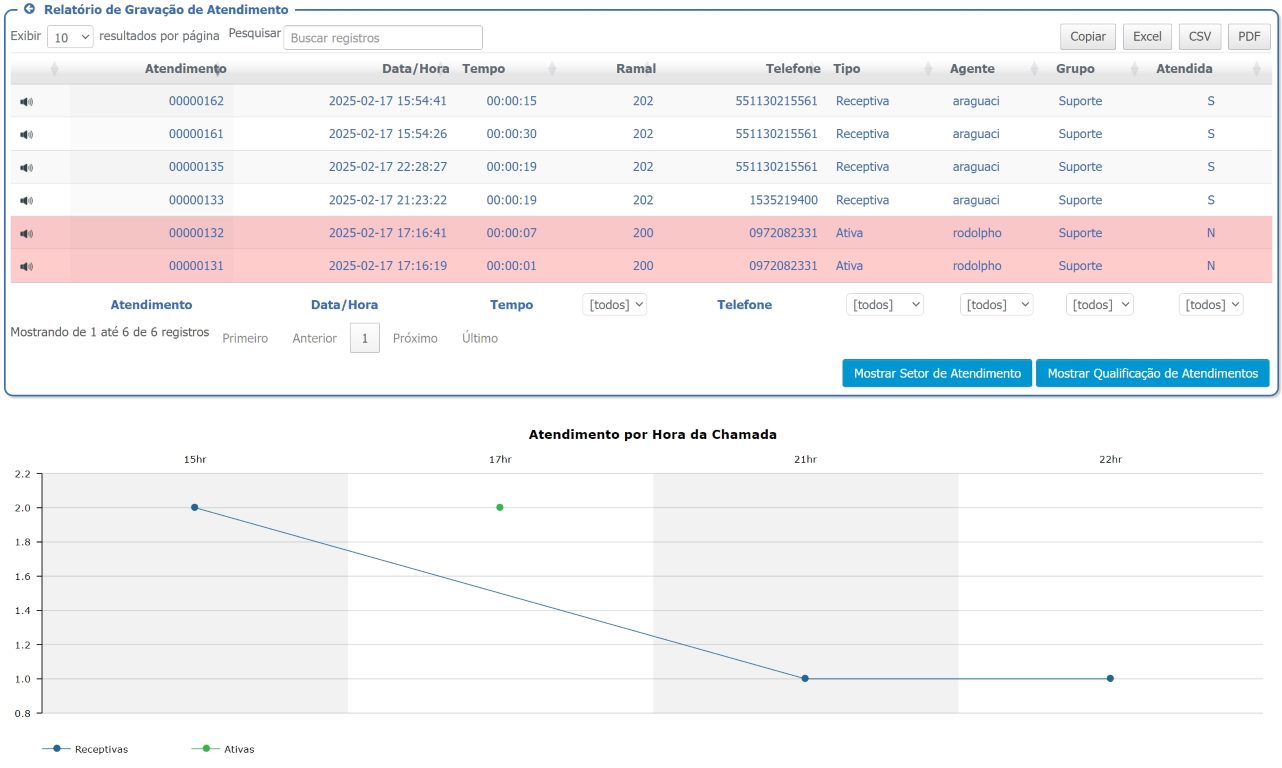This screenshot has width=1282, height=768.
Task: Go to Próximo page
Action: point(415,339)
